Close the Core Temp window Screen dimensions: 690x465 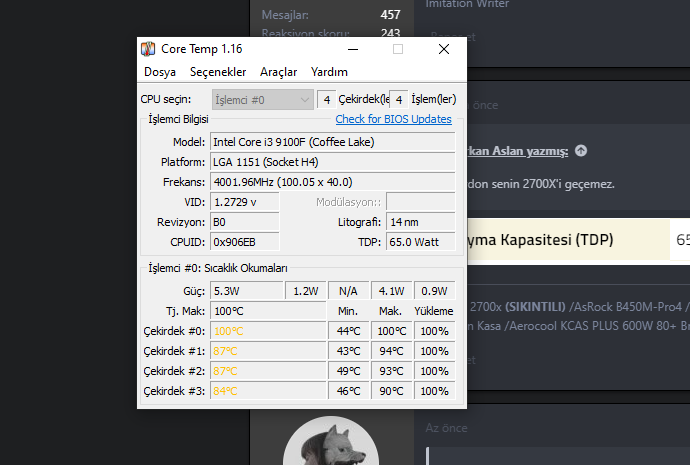444,49
